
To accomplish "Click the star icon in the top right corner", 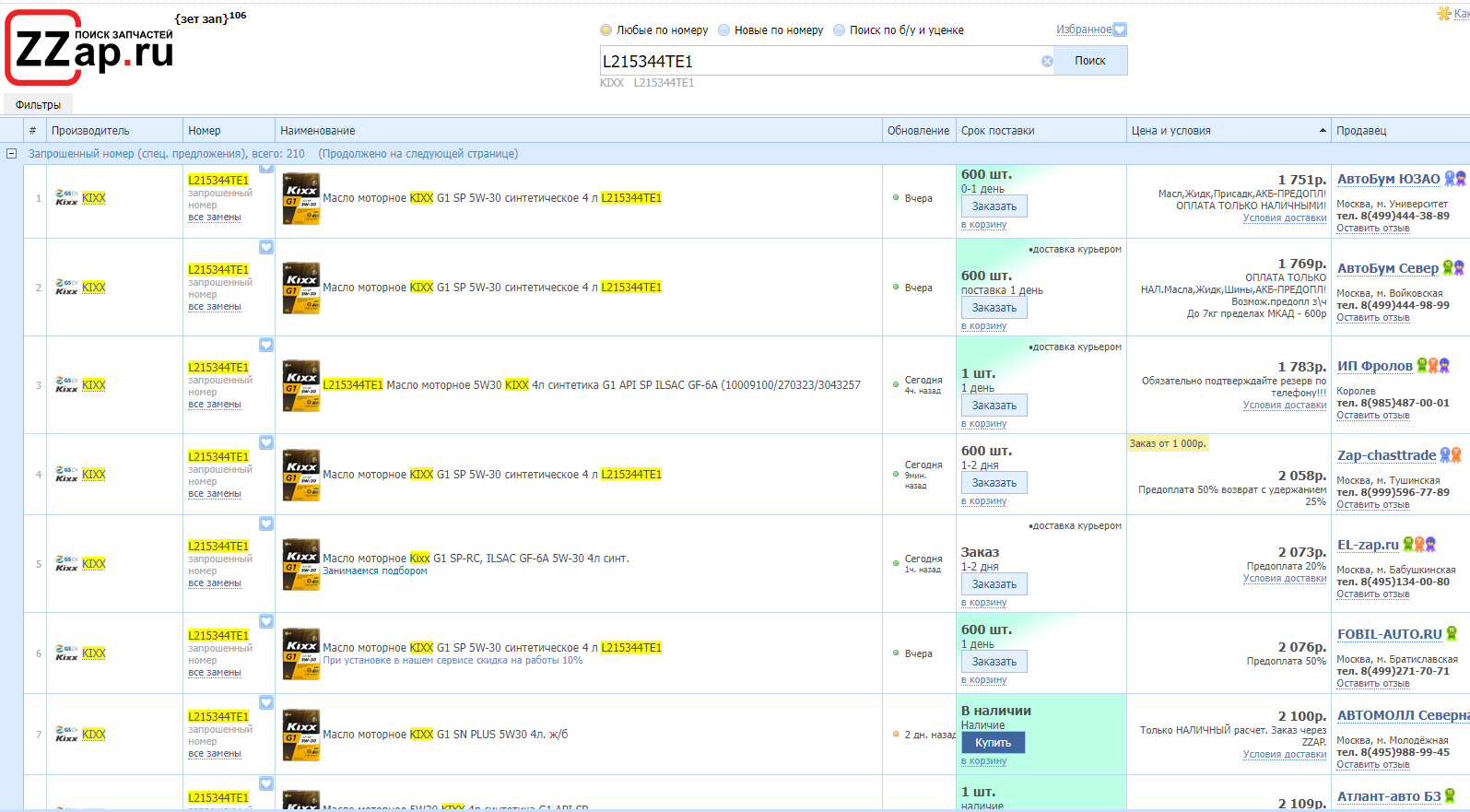I will pyautogui.click(x=1443, y=13).
